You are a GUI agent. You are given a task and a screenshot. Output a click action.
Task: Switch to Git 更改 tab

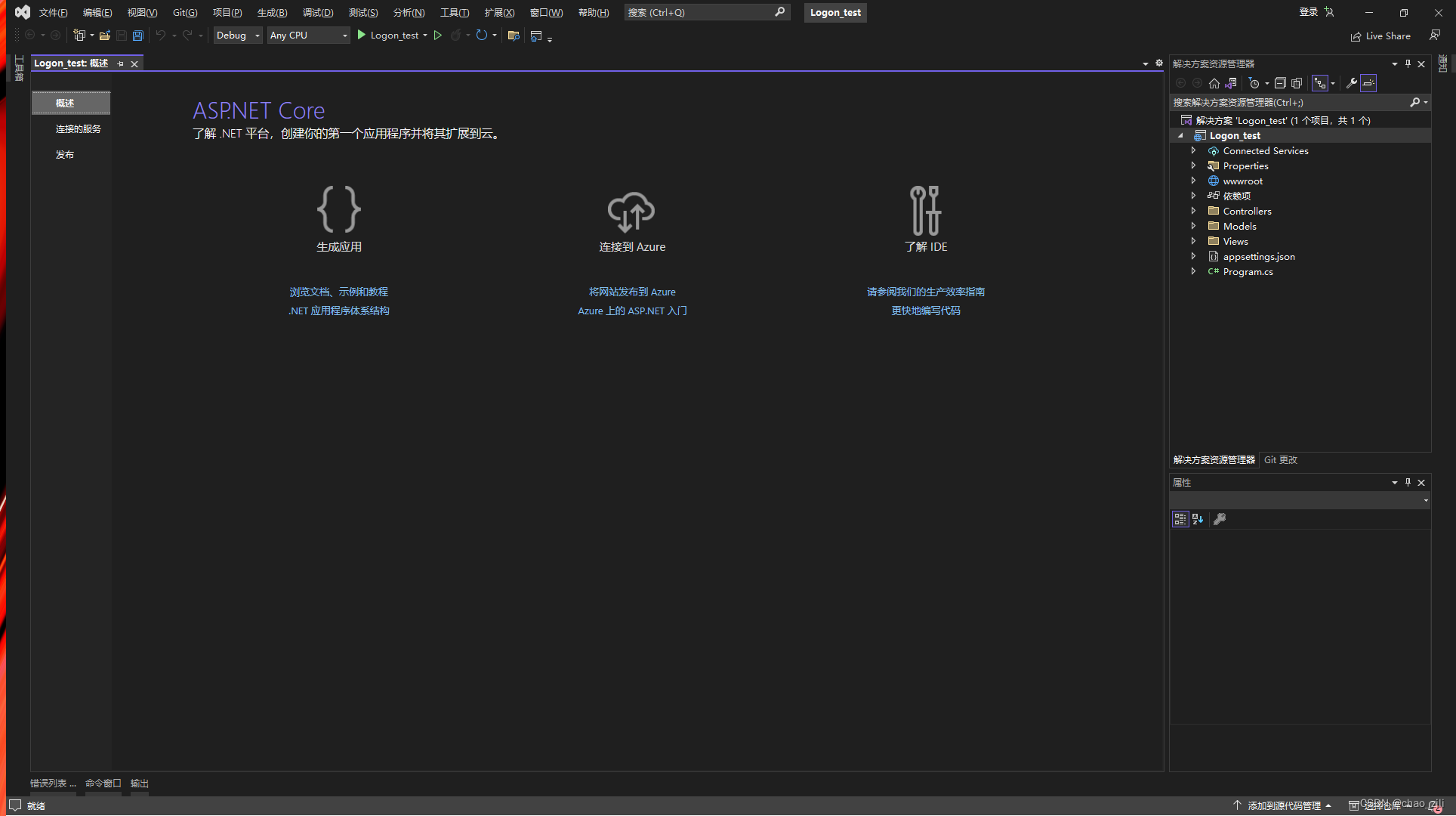click(1280, 460)
